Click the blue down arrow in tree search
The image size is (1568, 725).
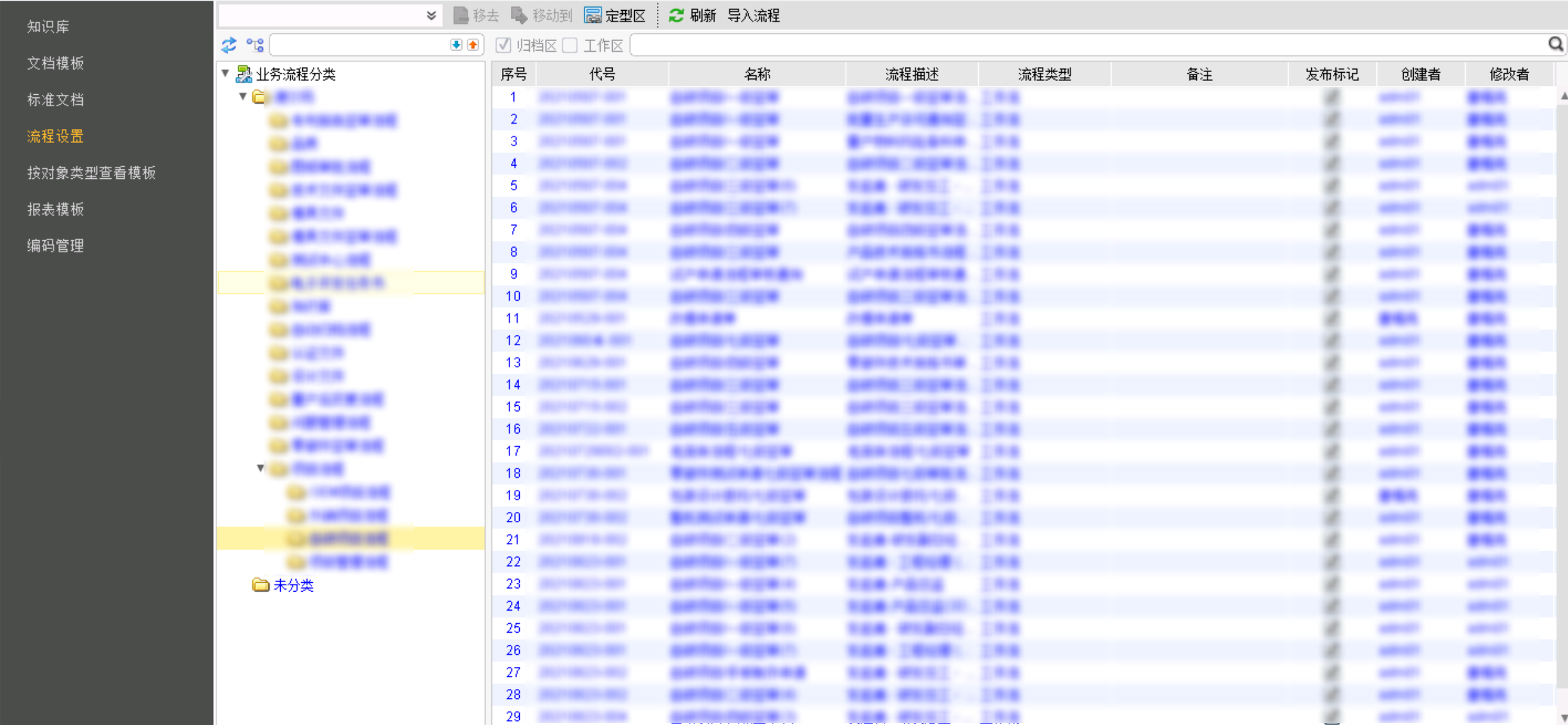tap(456, 45)
